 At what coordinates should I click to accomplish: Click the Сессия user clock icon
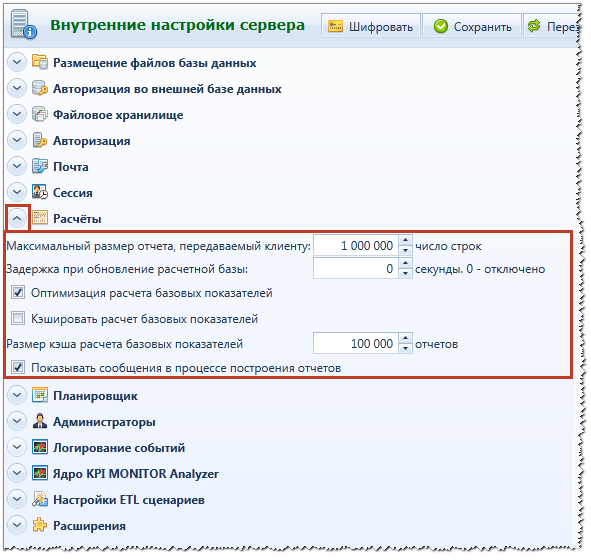(40, 192)
